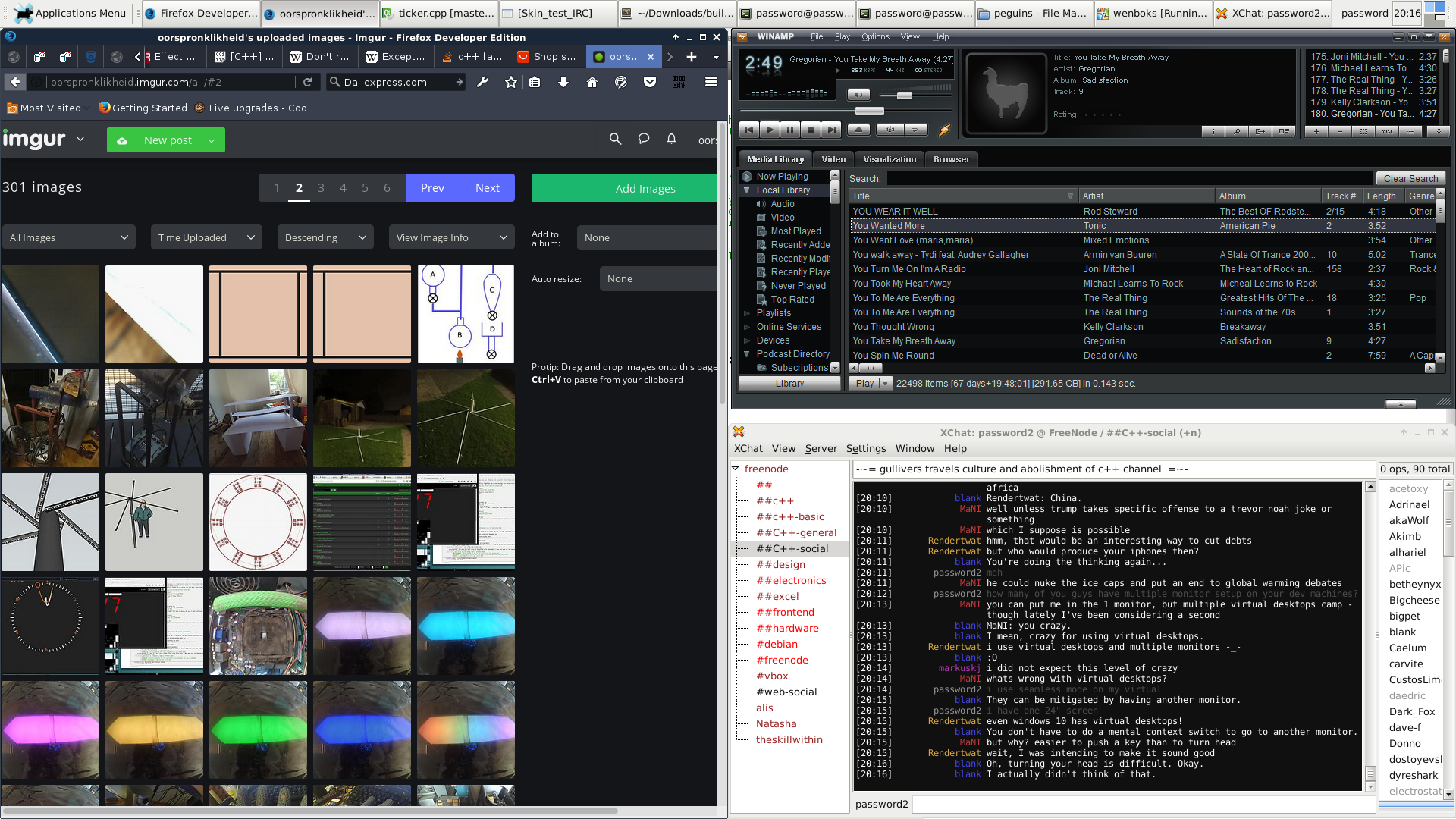The image size is (1456, 819).
Task: Go to Next page of images
Action: (487, 188)
